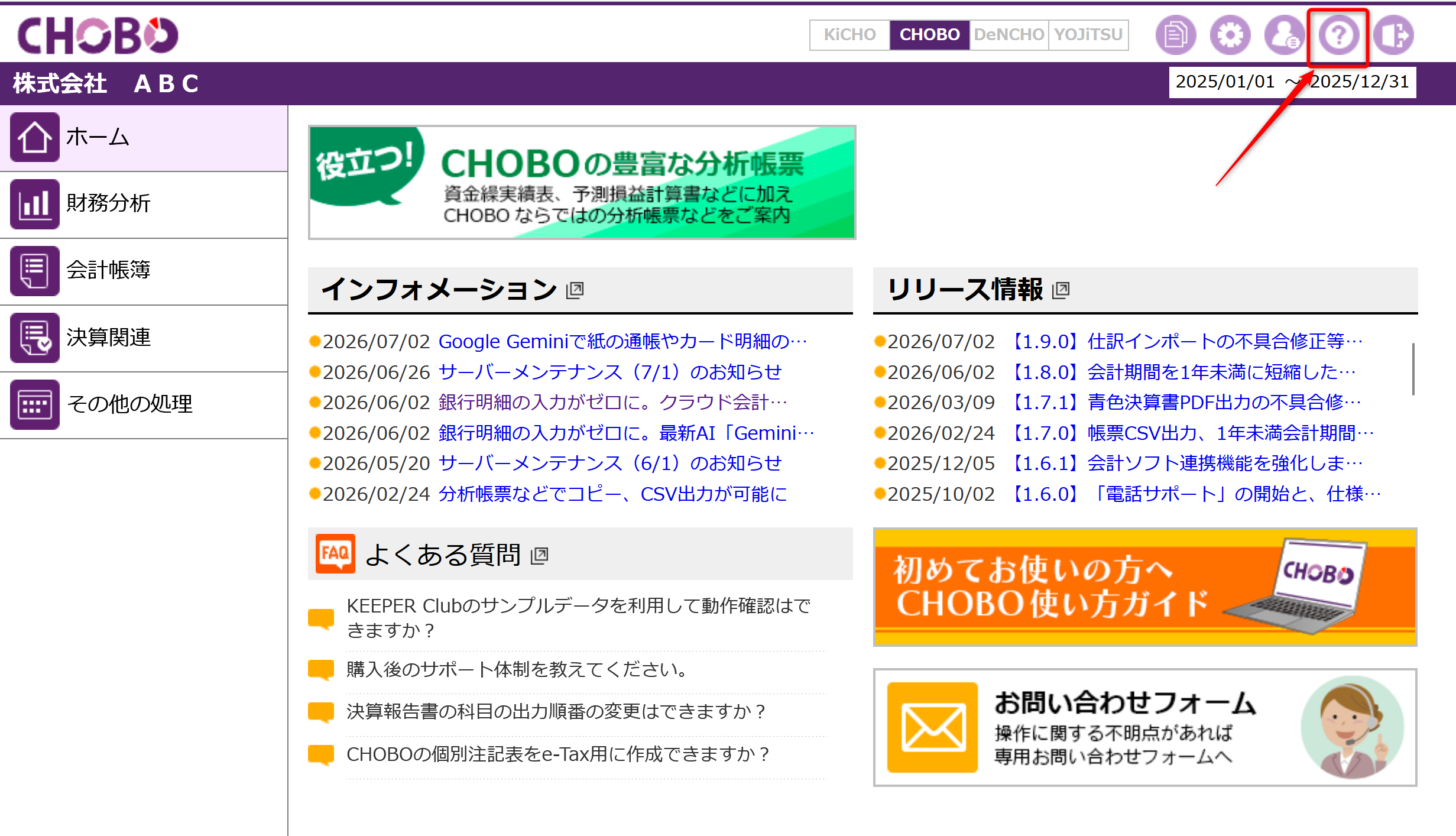The height and width of the screenshot is (836, 1456).
Task: Open settings gear icon in header
Action: [x=1230, y=35]
